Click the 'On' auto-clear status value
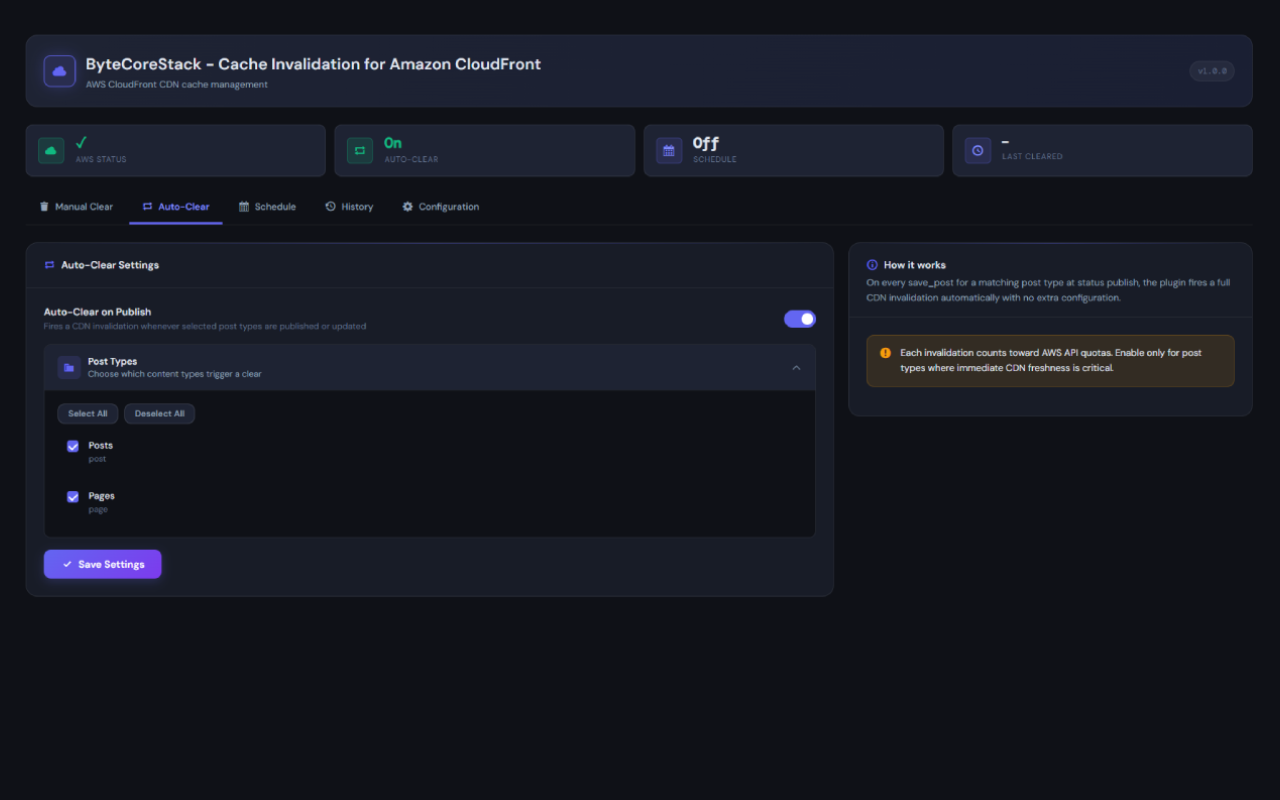Screen dimensions: 1280x800 pos(393,143)
